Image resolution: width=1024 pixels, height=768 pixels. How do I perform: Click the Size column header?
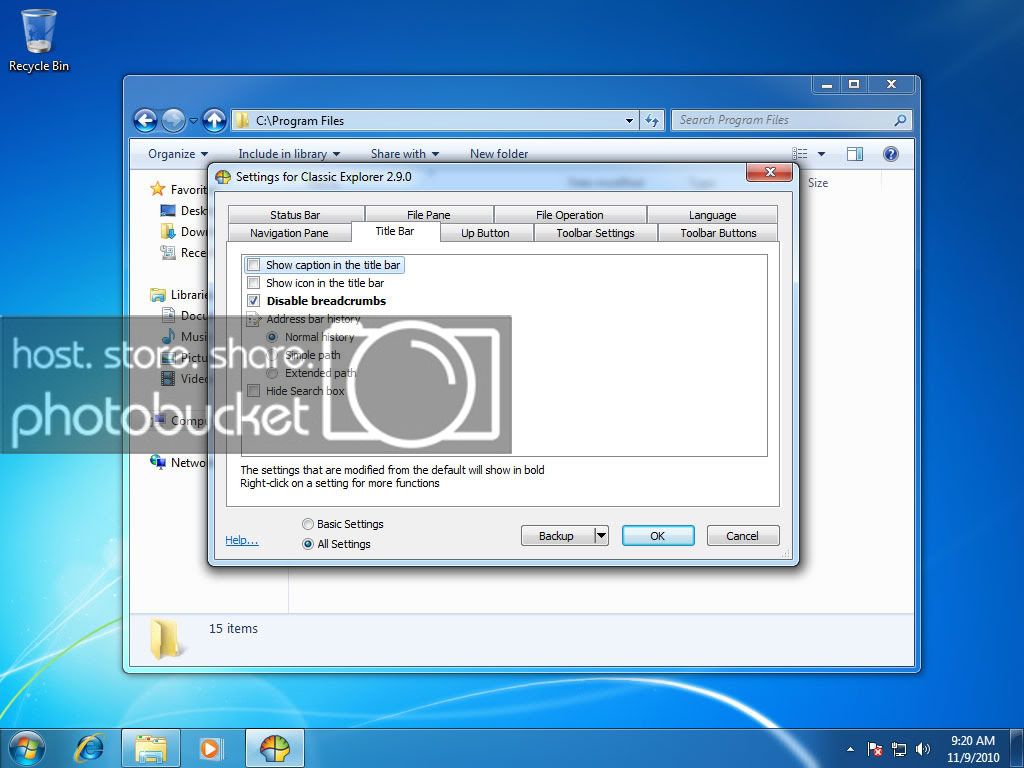pyautogui.click(x=818, y=184)
